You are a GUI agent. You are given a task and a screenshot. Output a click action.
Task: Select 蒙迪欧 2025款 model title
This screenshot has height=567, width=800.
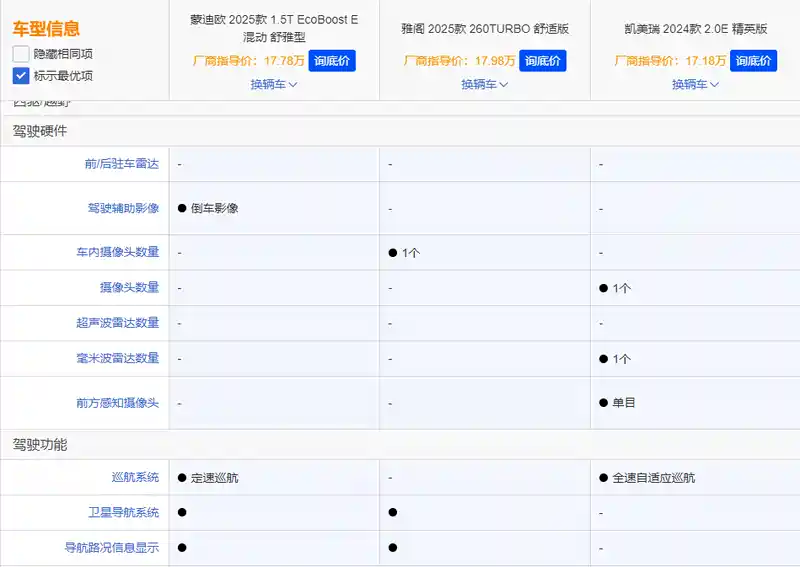(x=274, y=28)
